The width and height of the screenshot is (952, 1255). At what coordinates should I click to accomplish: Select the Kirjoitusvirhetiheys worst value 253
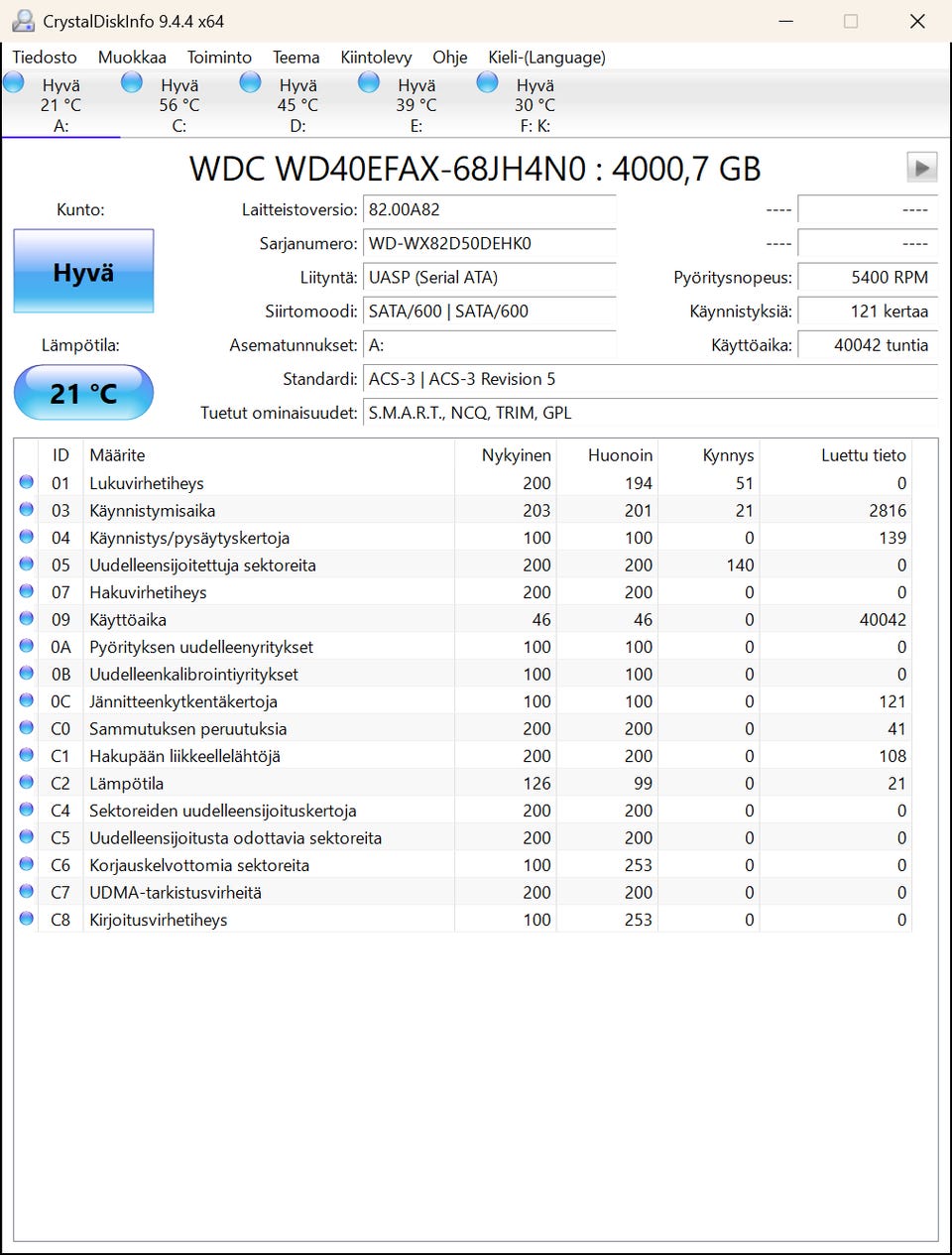click(x=638, y=920)
